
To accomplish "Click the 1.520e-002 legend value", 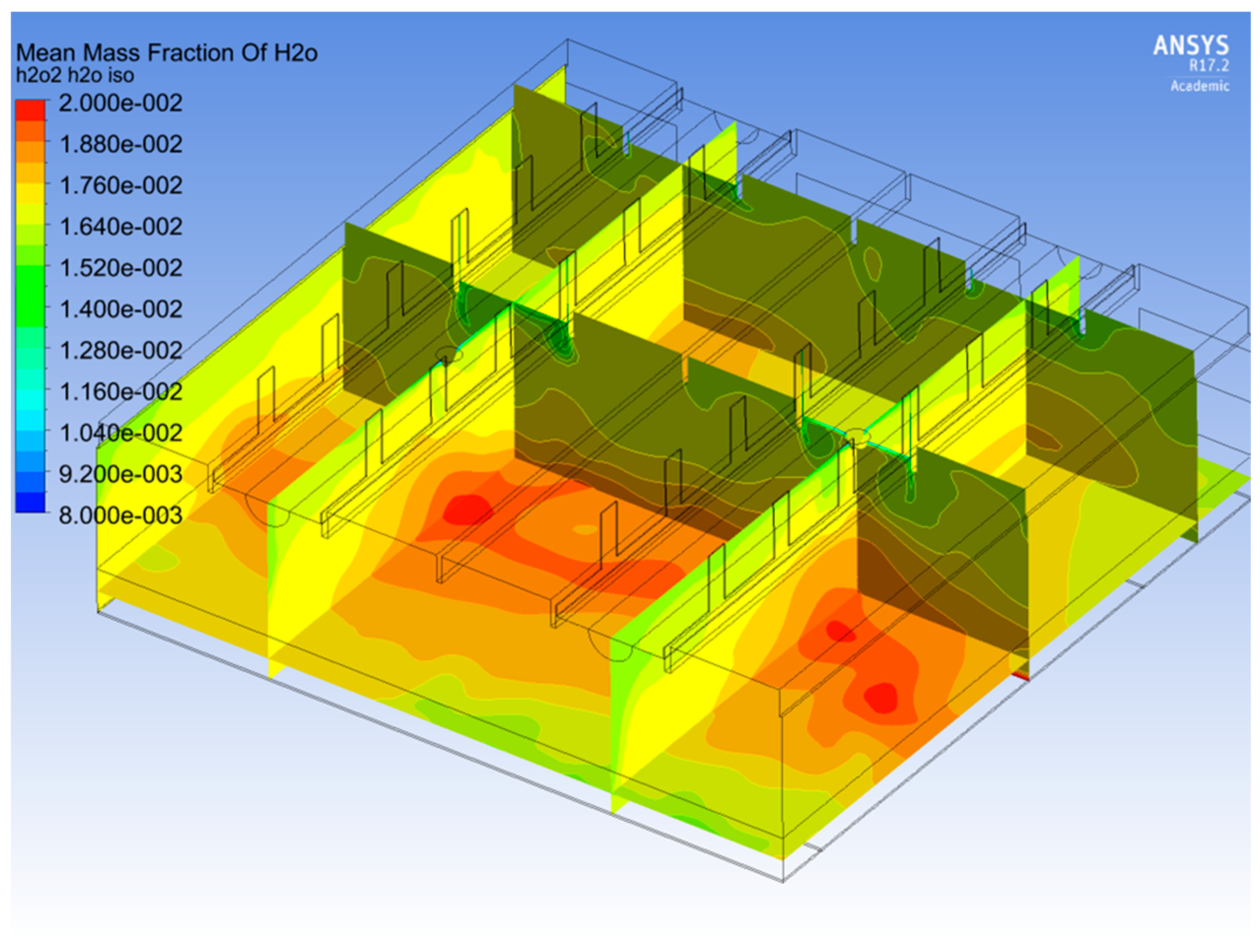I will pyautogui.click(x=121, y=268).
